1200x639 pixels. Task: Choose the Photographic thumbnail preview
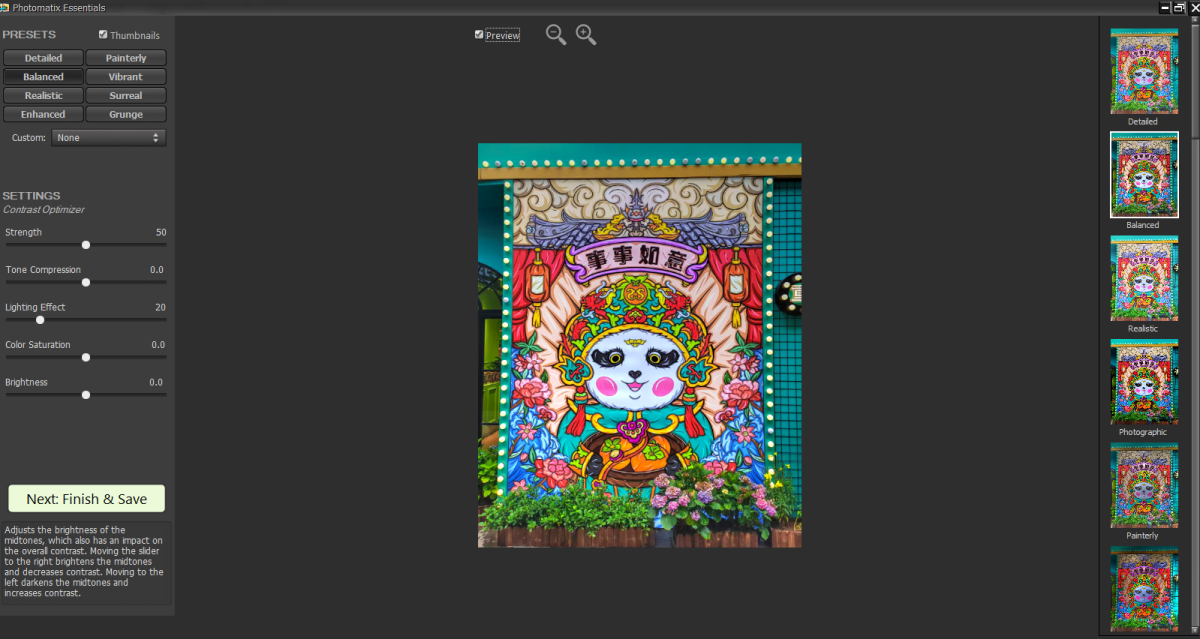click(1144, 382)
